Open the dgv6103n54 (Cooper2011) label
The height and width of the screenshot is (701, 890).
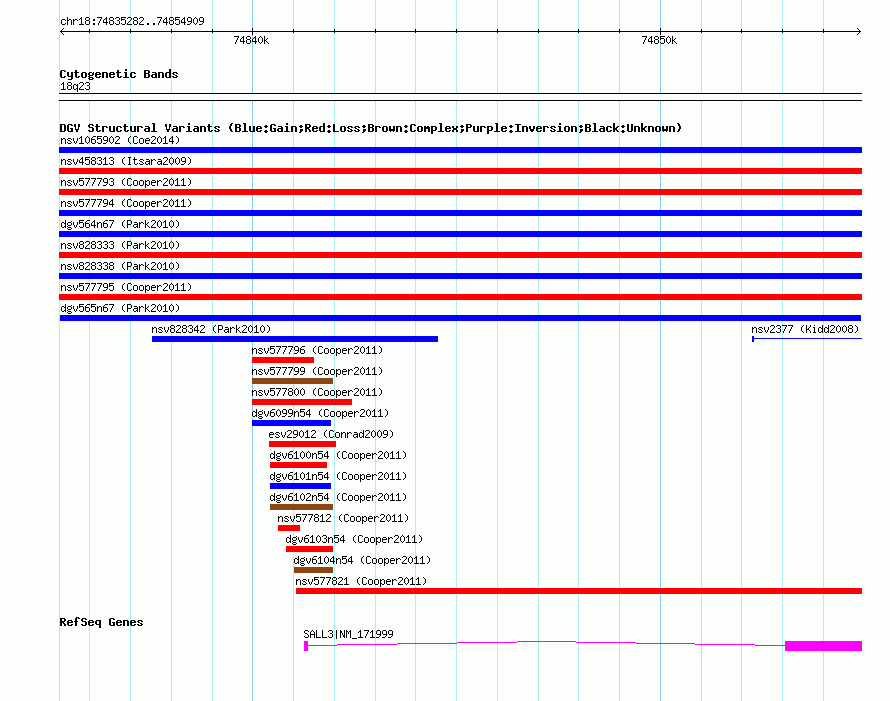(x=354, y=539)
